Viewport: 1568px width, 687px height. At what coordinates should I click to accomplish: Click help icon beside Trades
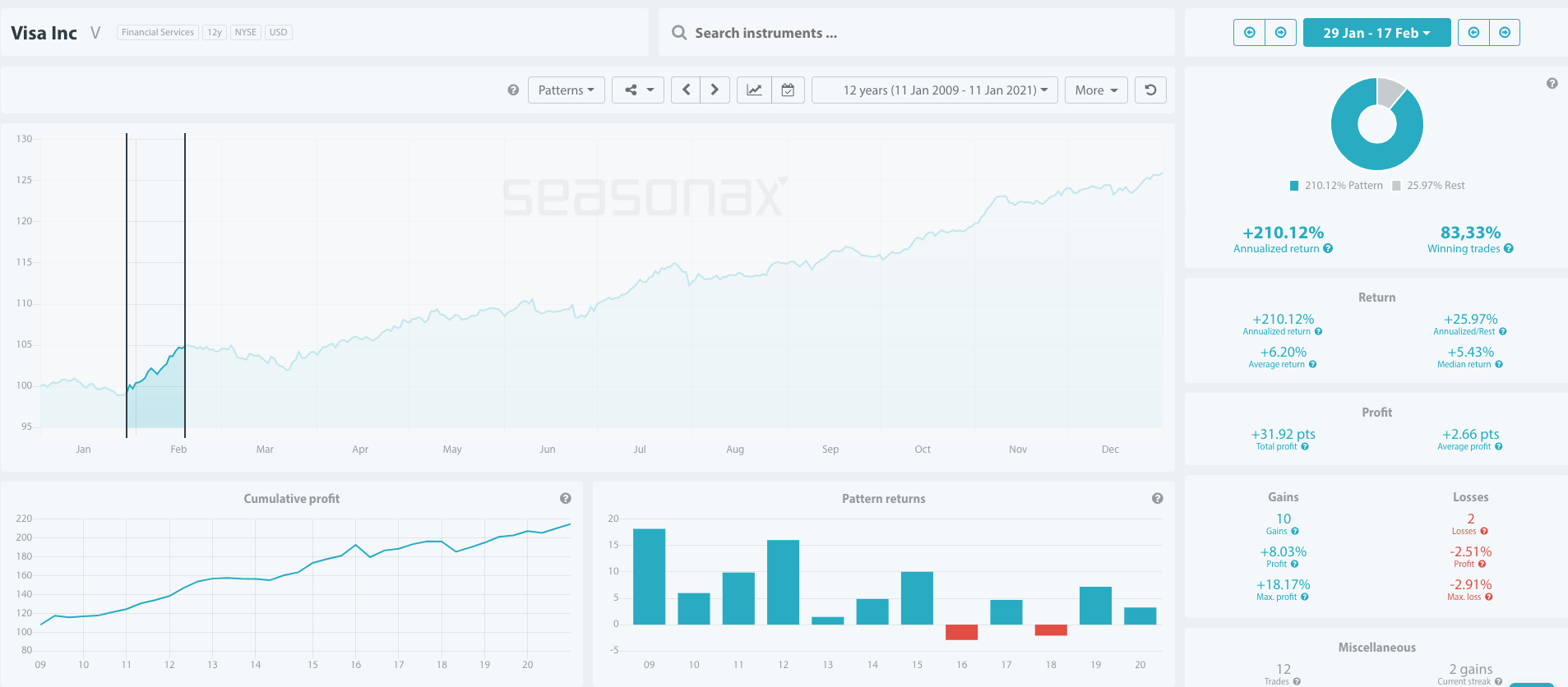pos(1297,681)
